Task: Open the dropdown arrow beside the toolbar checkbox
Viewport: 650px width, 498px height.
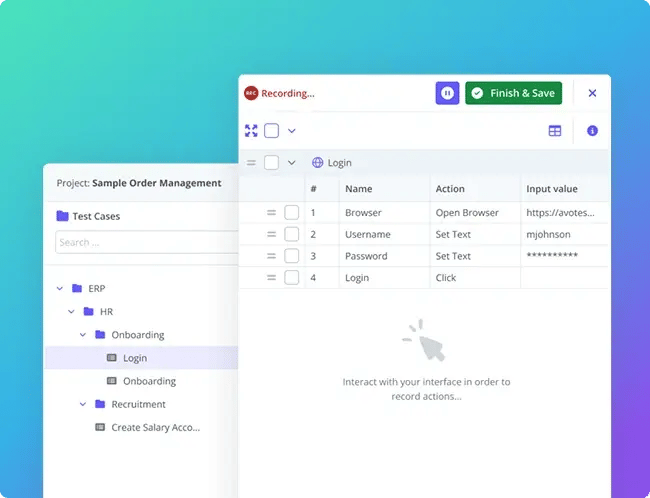Action: point(292,131)
